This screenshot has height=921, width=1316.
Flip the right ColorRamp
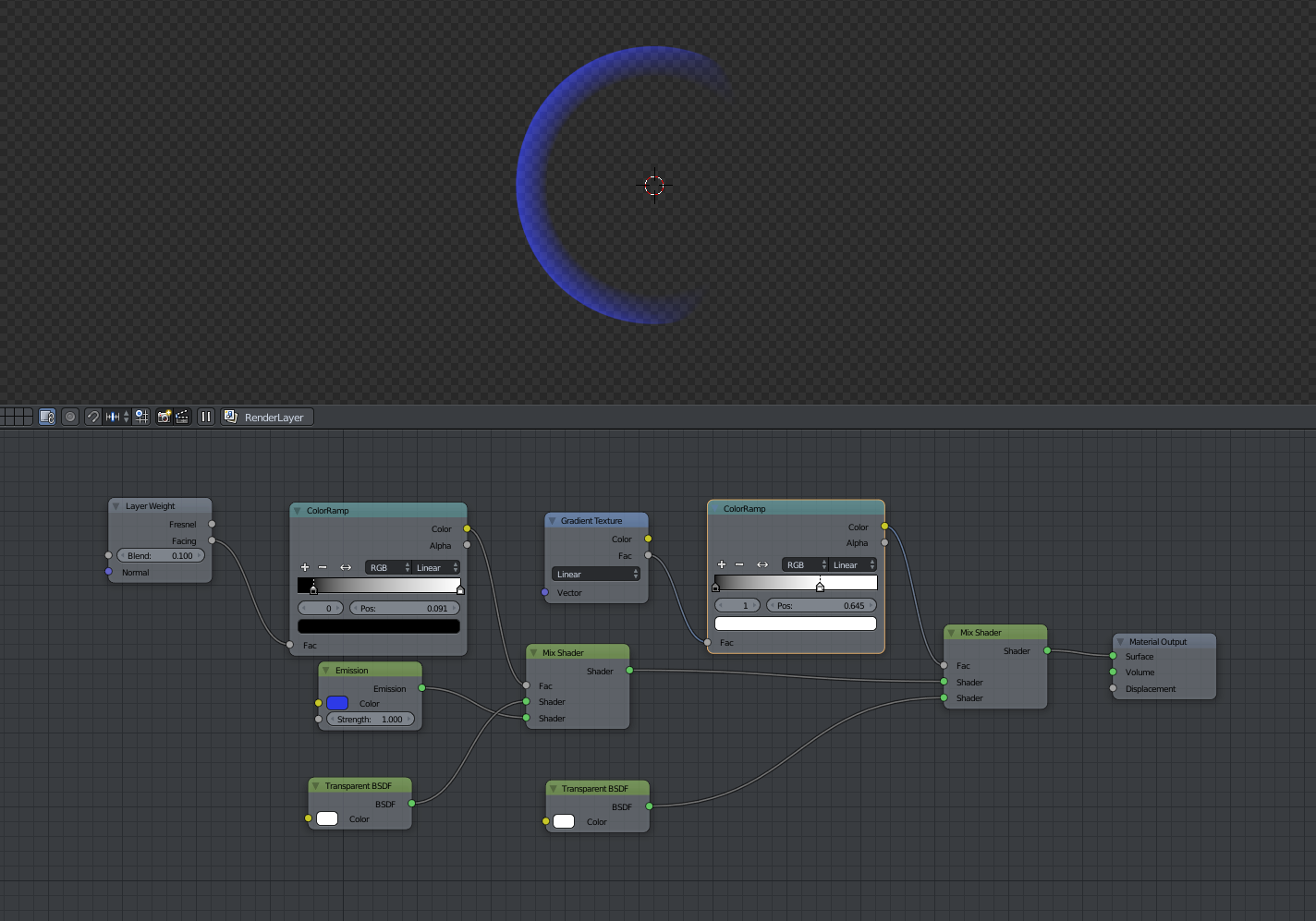pos(762,564)
